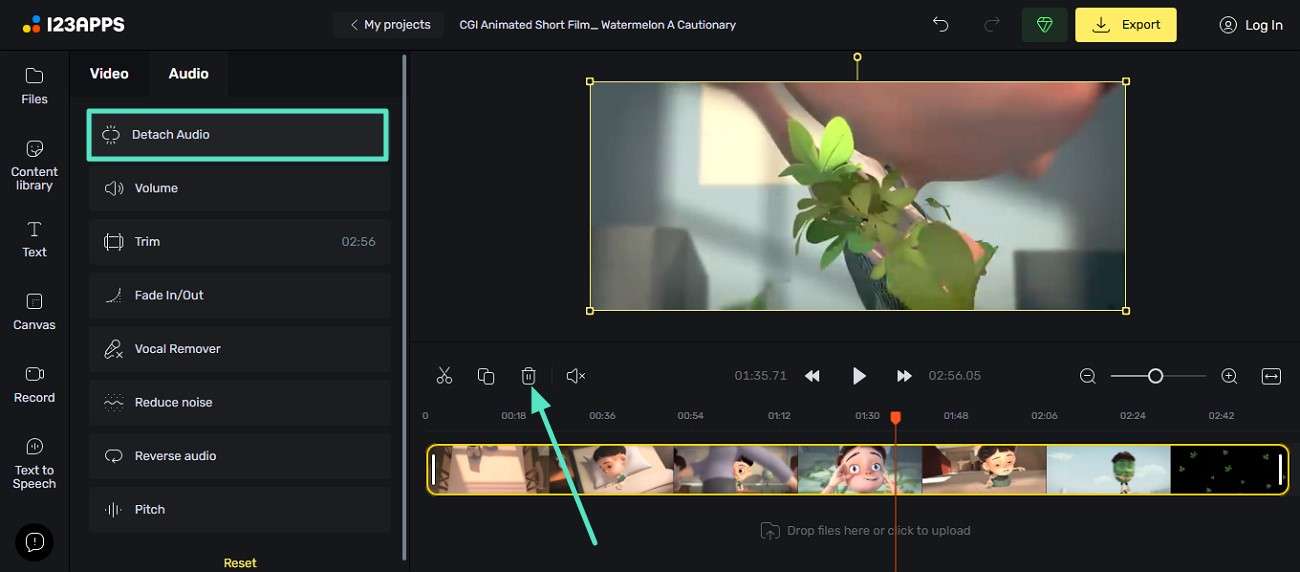Duplicate the selected clip
Viewport: 1300px width, 572px height.
486,376
